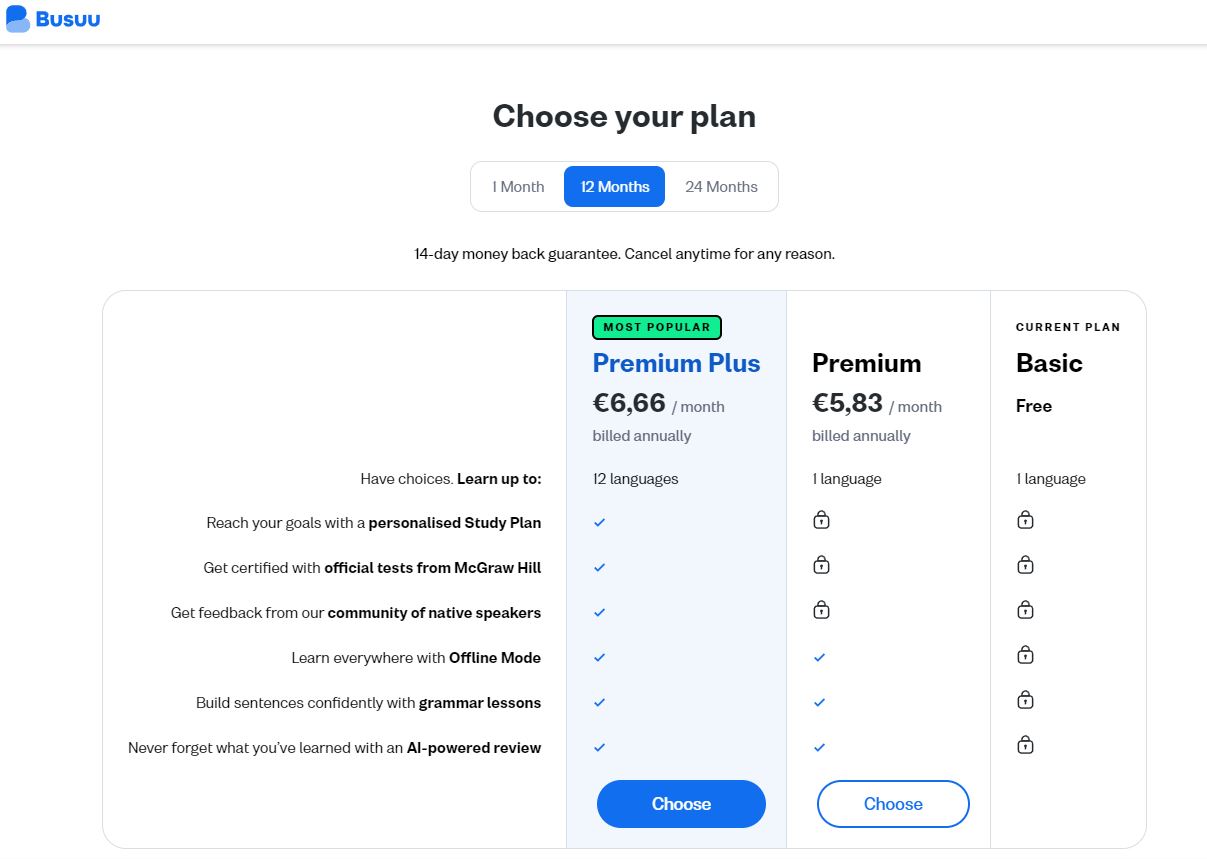This screenshot has height=859, width=1207.
Task: Click Basic lock icon for AI-powered review
Action: coord(1025,745)
